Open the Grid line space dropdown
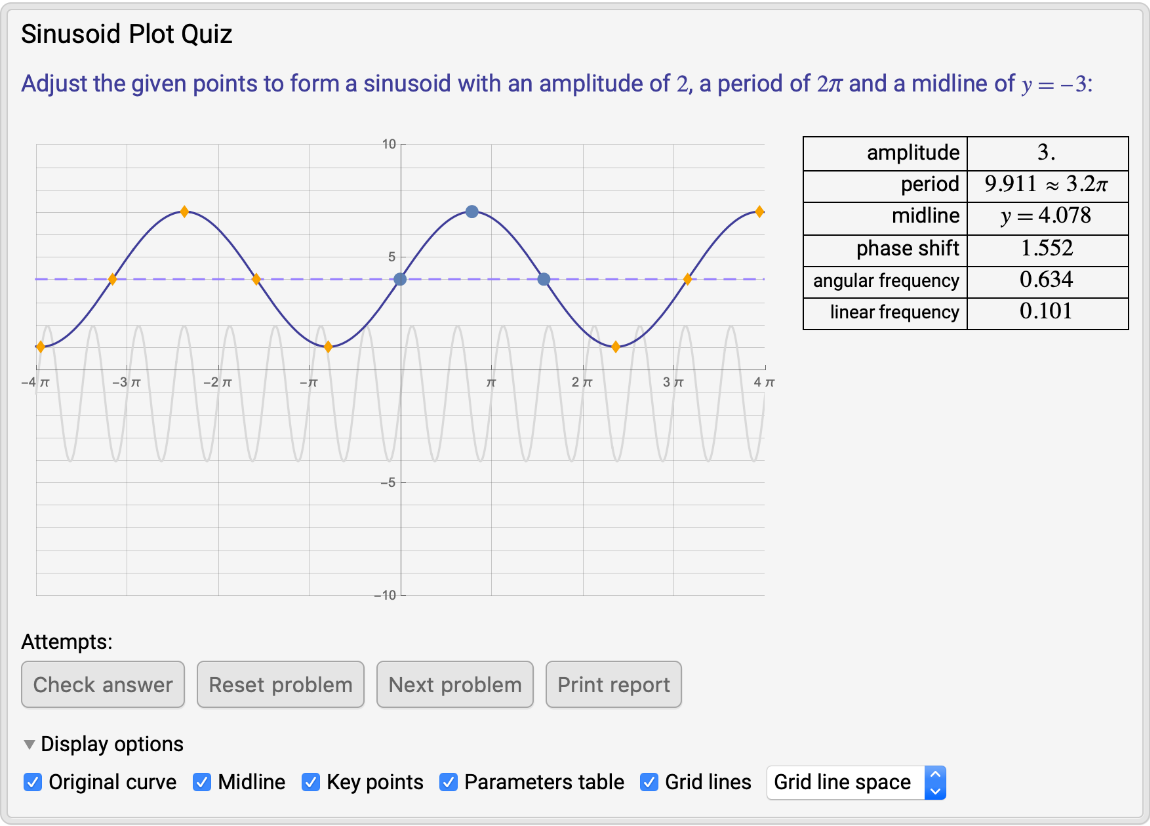The height and width of the screenshot is (826, 1150). tap(856, 782)
